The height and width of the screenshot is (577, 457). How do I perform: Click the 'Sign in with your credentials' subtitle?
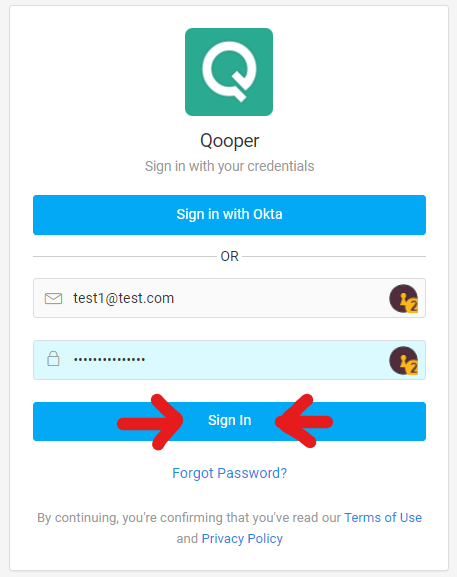[230, 166]
